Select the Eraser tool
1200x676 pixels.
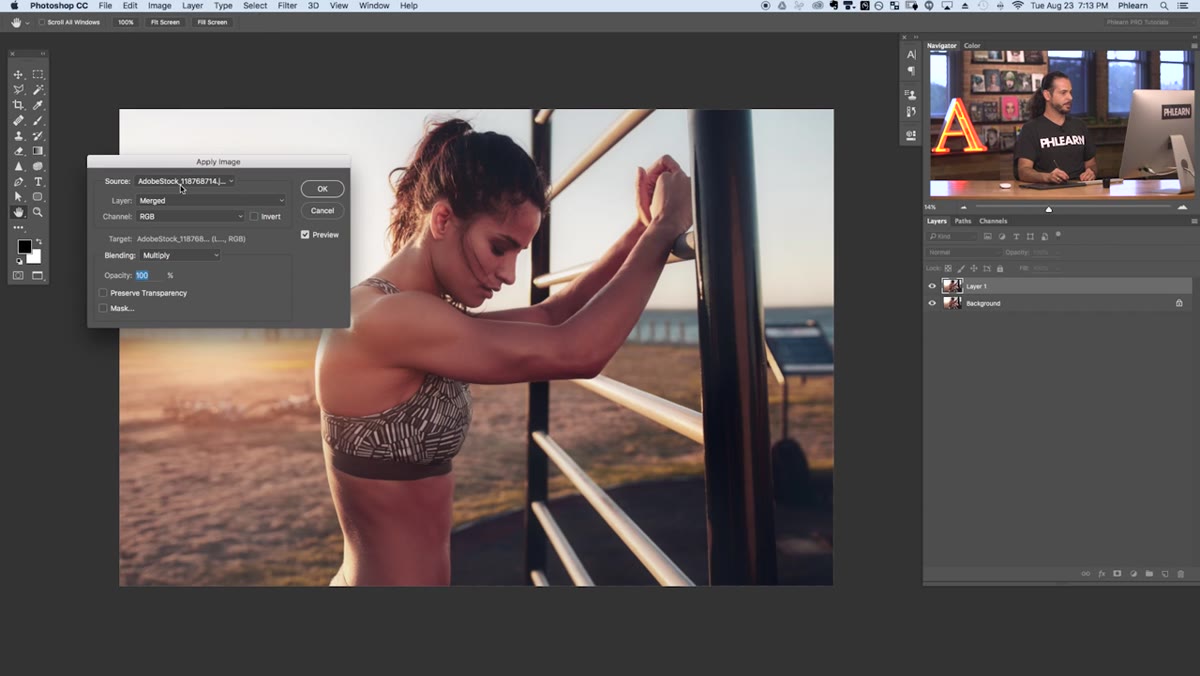tap(18, 151)
